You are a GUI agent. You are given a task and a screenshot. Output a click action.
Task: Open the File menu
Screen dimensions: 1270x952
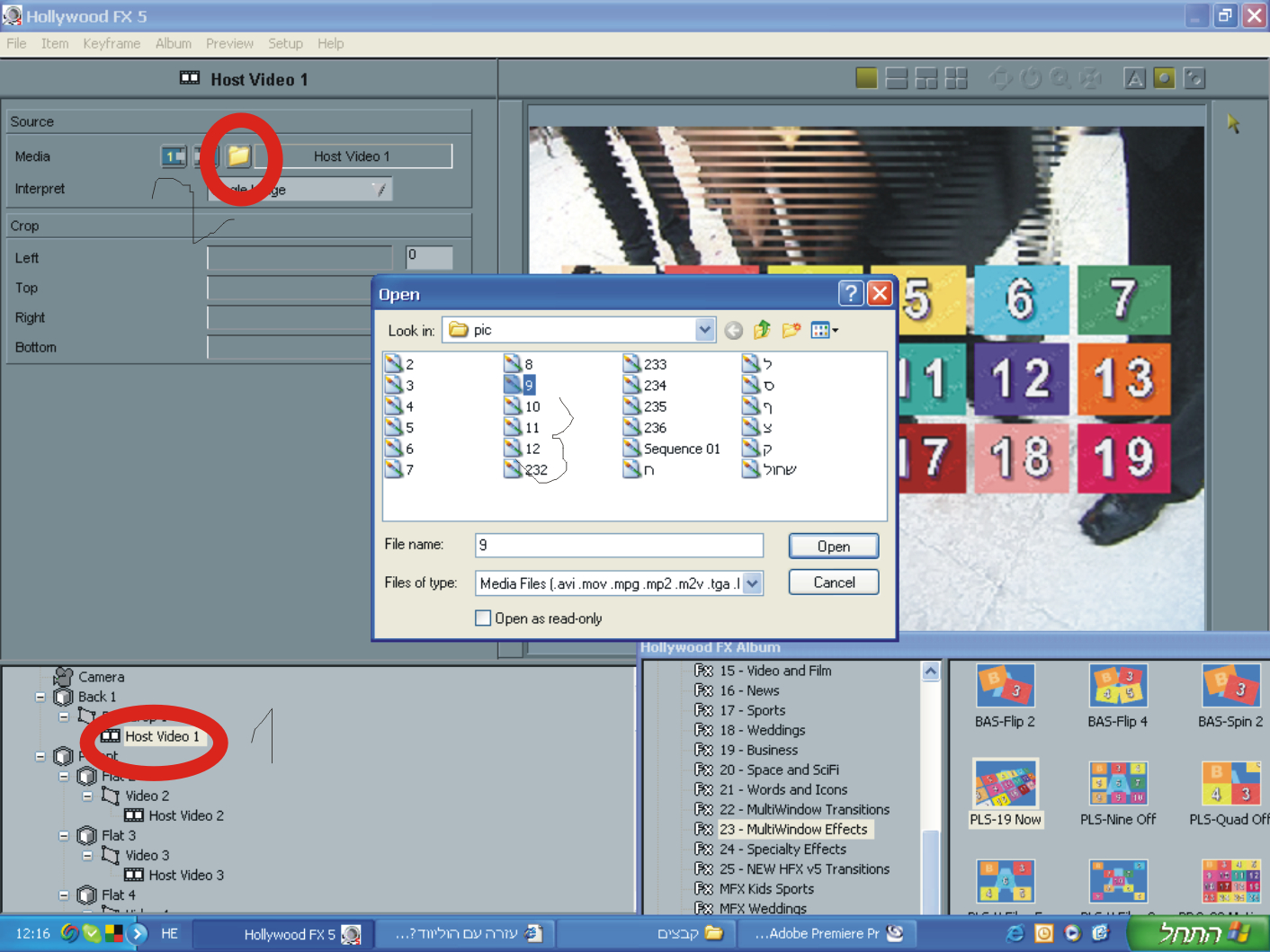[x=16, y=43]
